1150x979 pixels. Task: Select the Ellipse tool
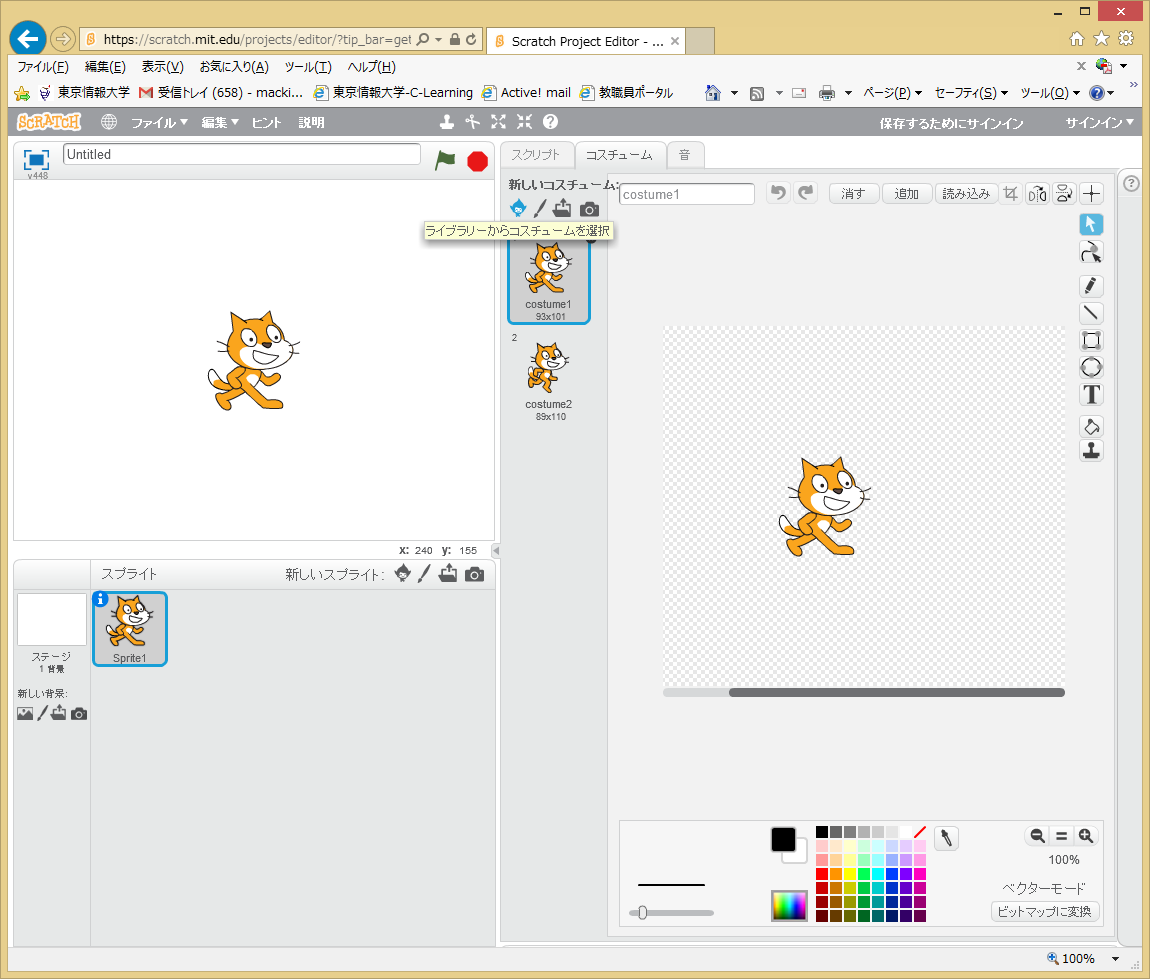coord(1091,367)
